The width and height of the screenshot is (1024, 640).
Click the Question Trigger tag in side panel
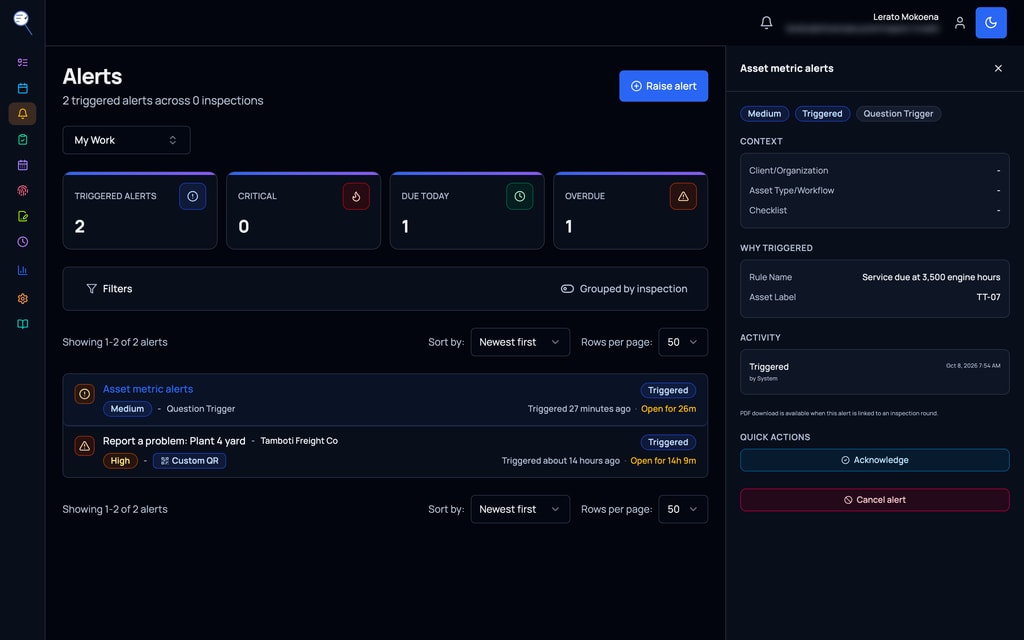899,114
